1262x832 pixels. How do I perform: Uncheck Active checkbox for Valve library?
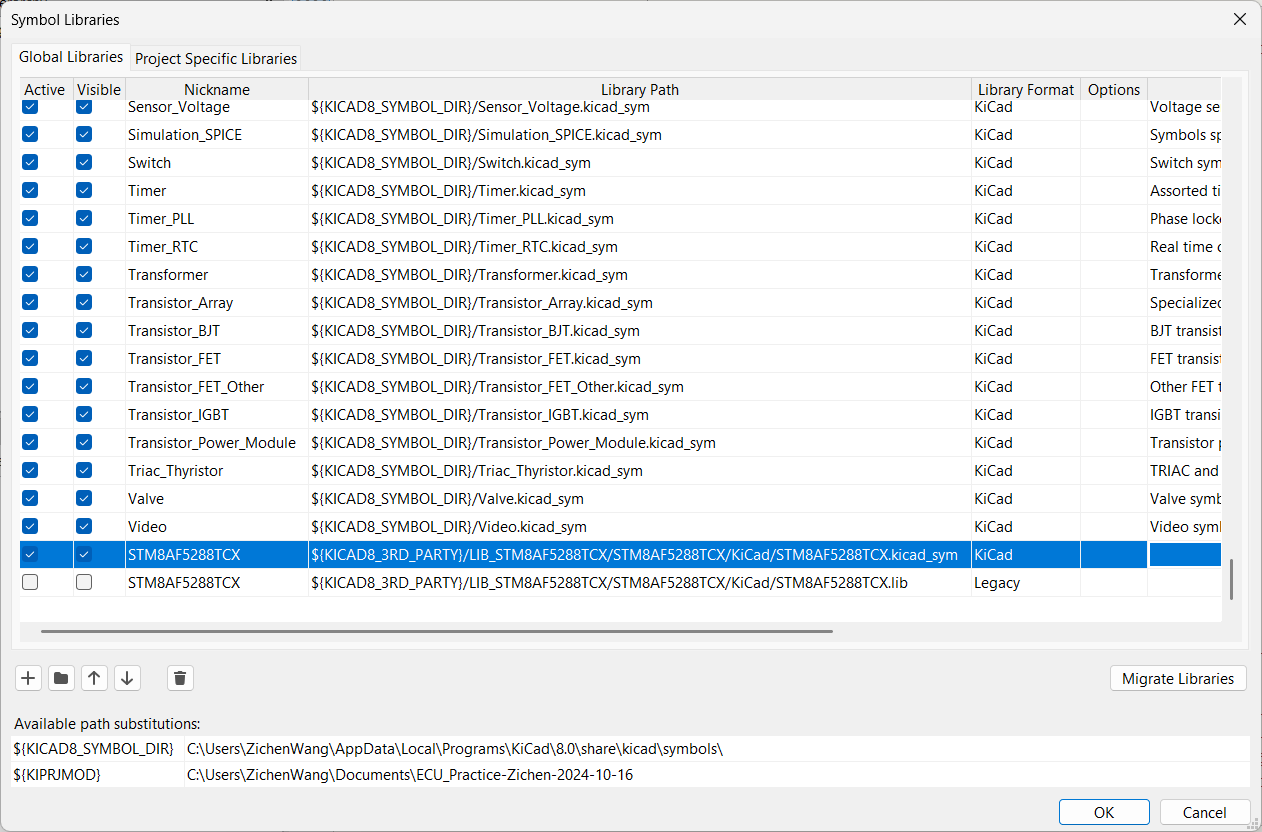click(30, 498)
